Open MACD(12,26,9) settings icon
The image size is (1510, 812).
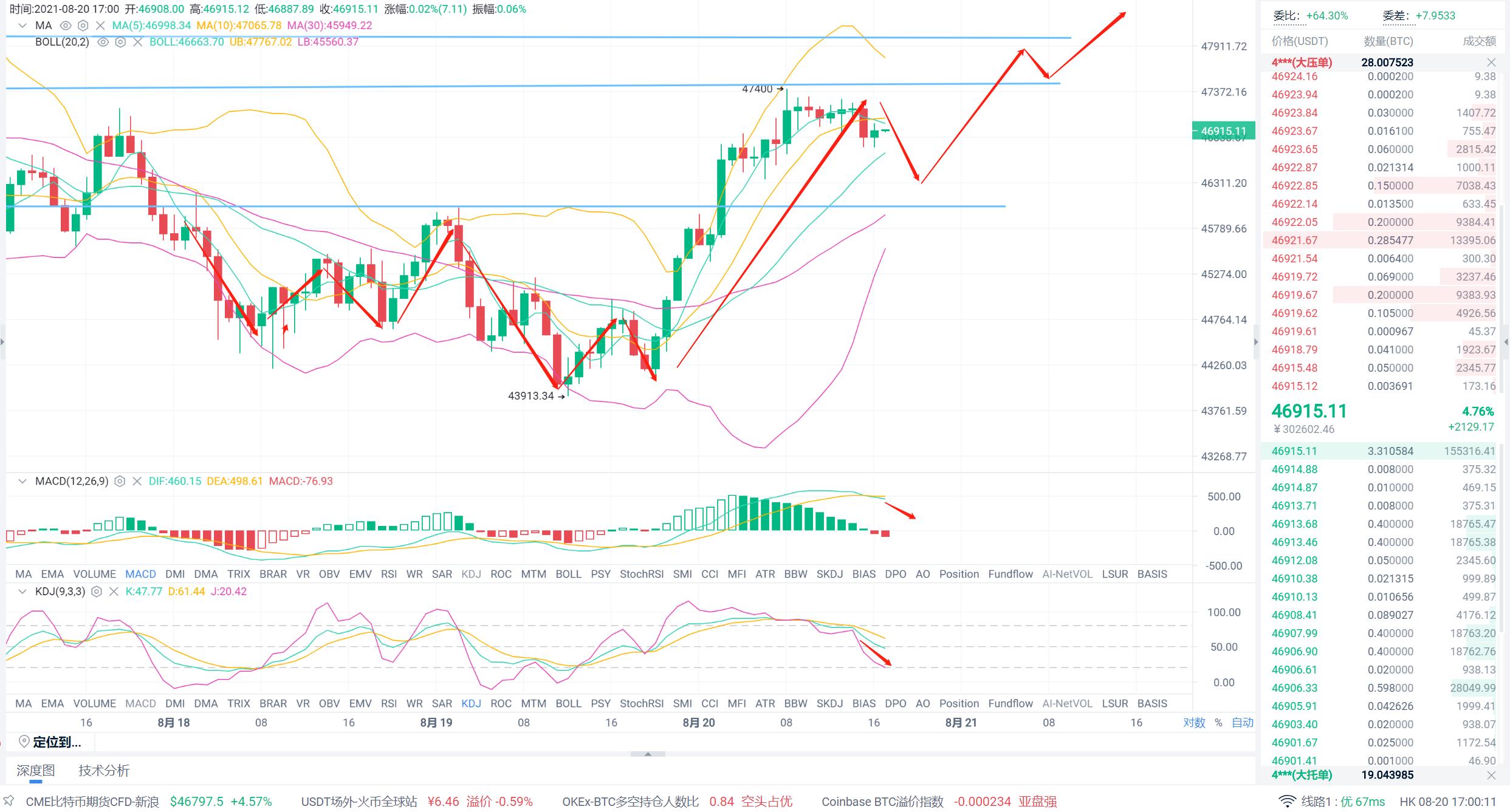(120, 481)
